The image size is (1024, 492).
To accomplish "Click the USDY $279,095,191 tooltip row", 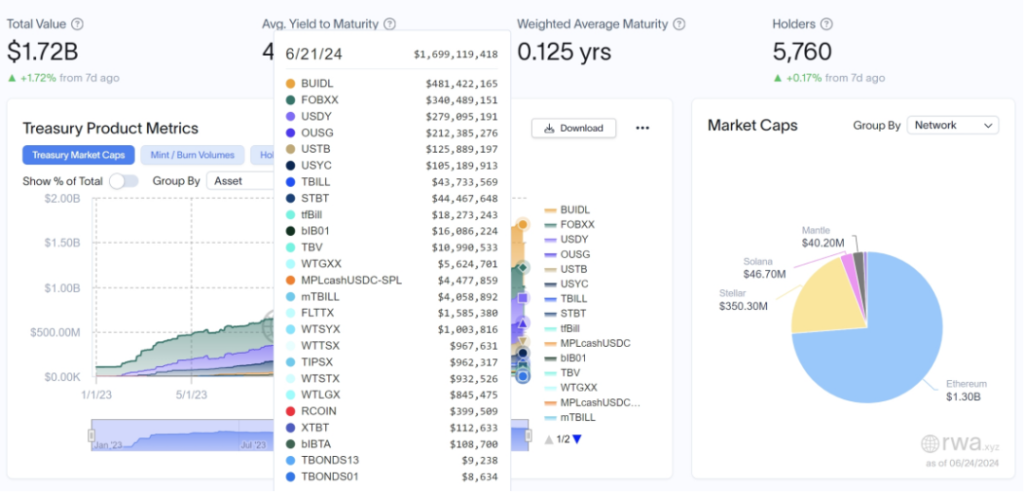I will pos(391,116).
